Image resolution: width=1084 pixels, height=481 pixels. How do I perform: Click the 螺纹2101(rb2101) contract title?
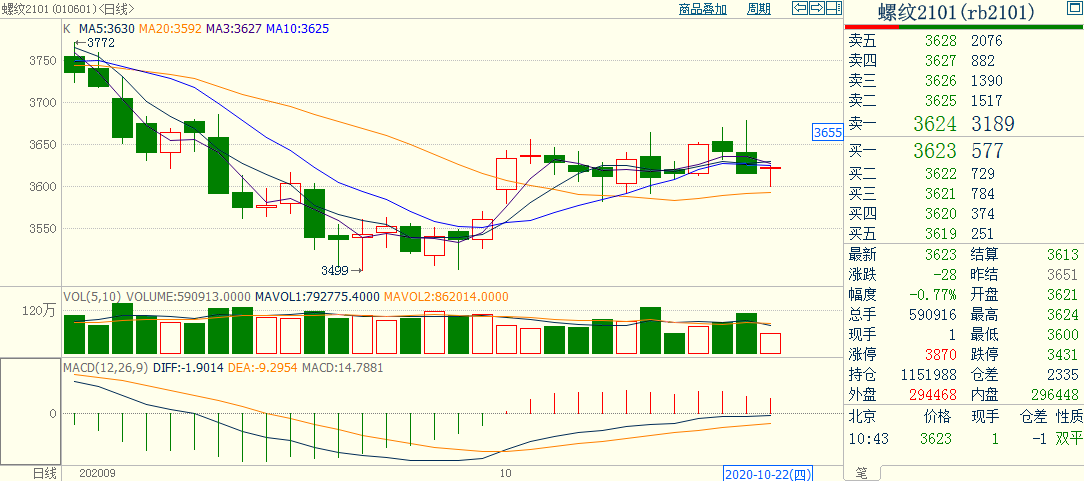pyautogui.click(x=956, y=12)
